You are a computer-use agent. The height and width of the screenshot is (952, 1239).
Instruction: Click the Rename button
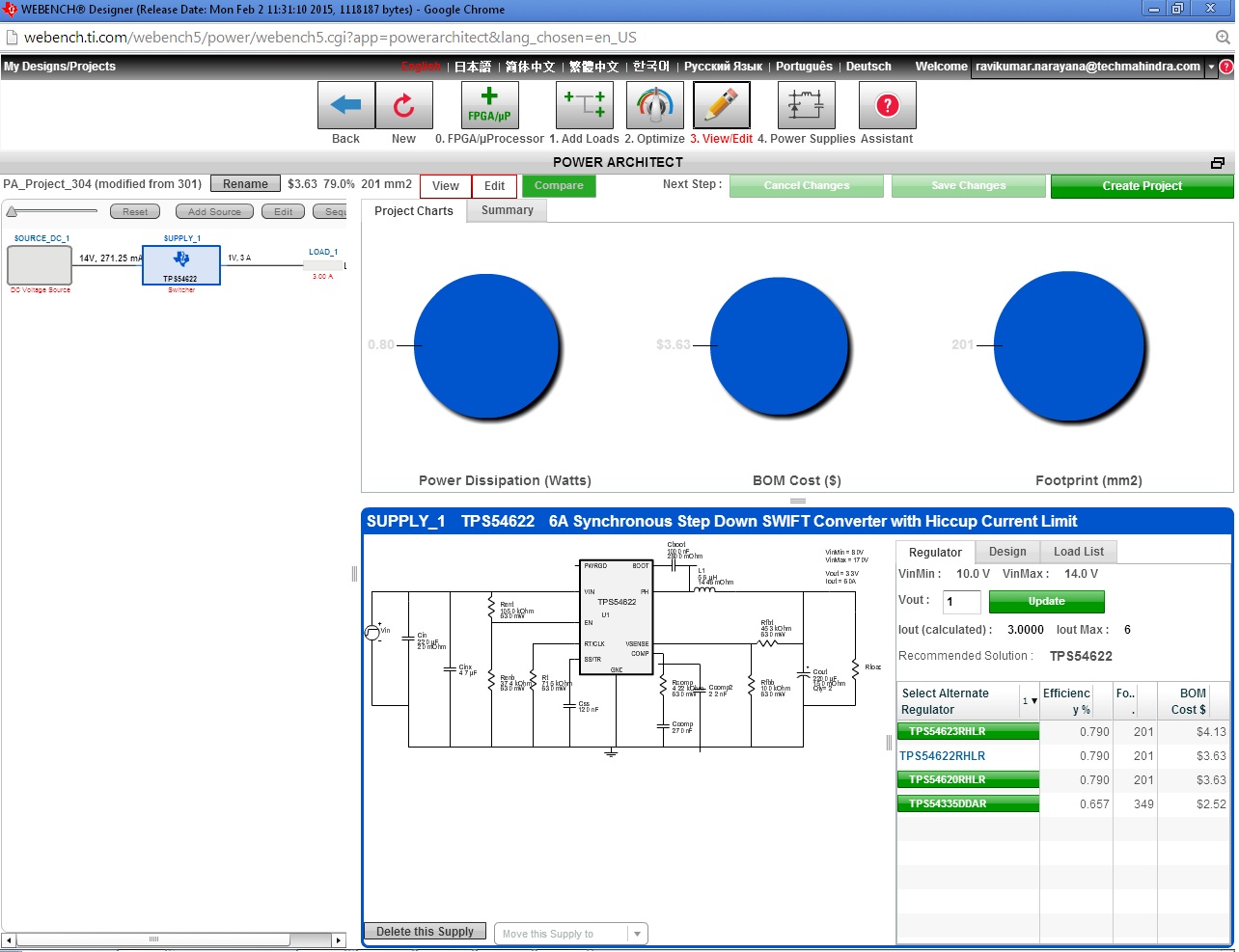pos(246,184)
